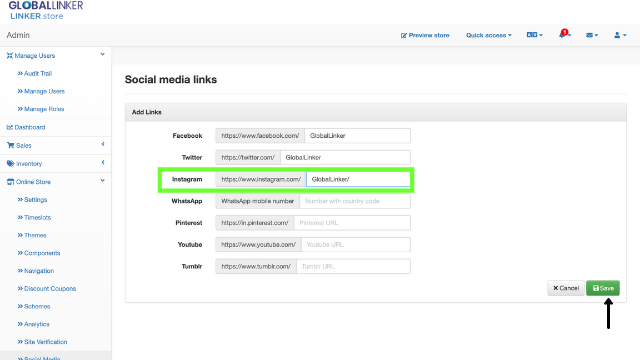Collapse the Manage Users section chevron
640x360 pixels.
click(102, 54)
